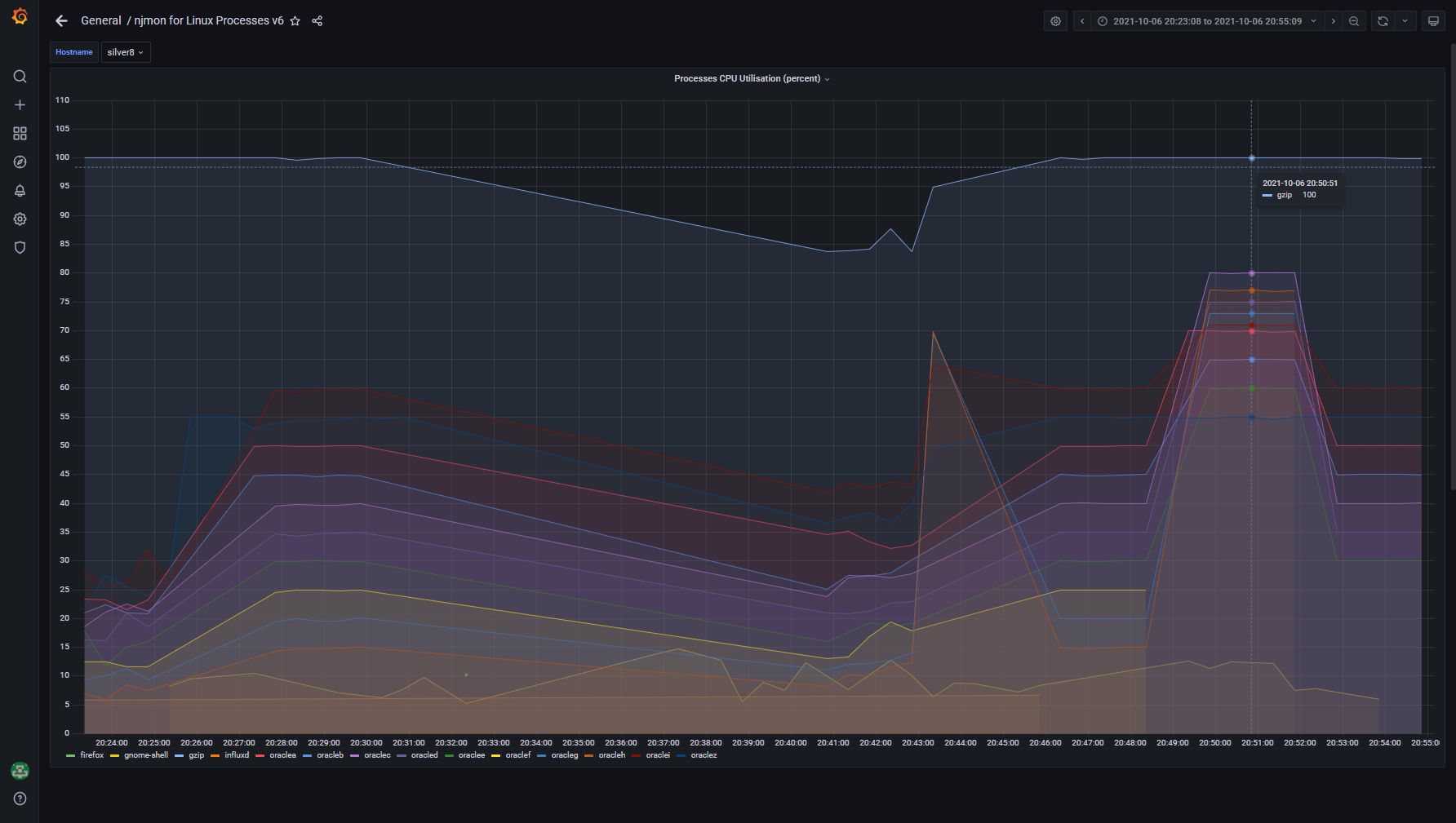The width and height of the screenshot is (1456, 823).
Task: Zoom out the time range
Action: [1354, 21]
